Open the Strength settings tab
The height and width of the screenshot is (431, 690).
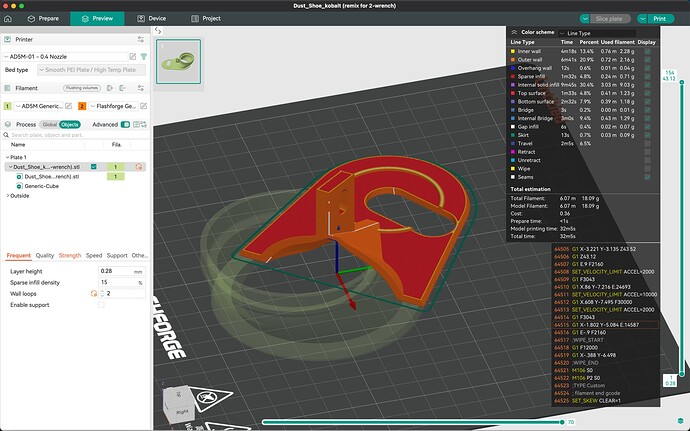click(x=70, y=255)
